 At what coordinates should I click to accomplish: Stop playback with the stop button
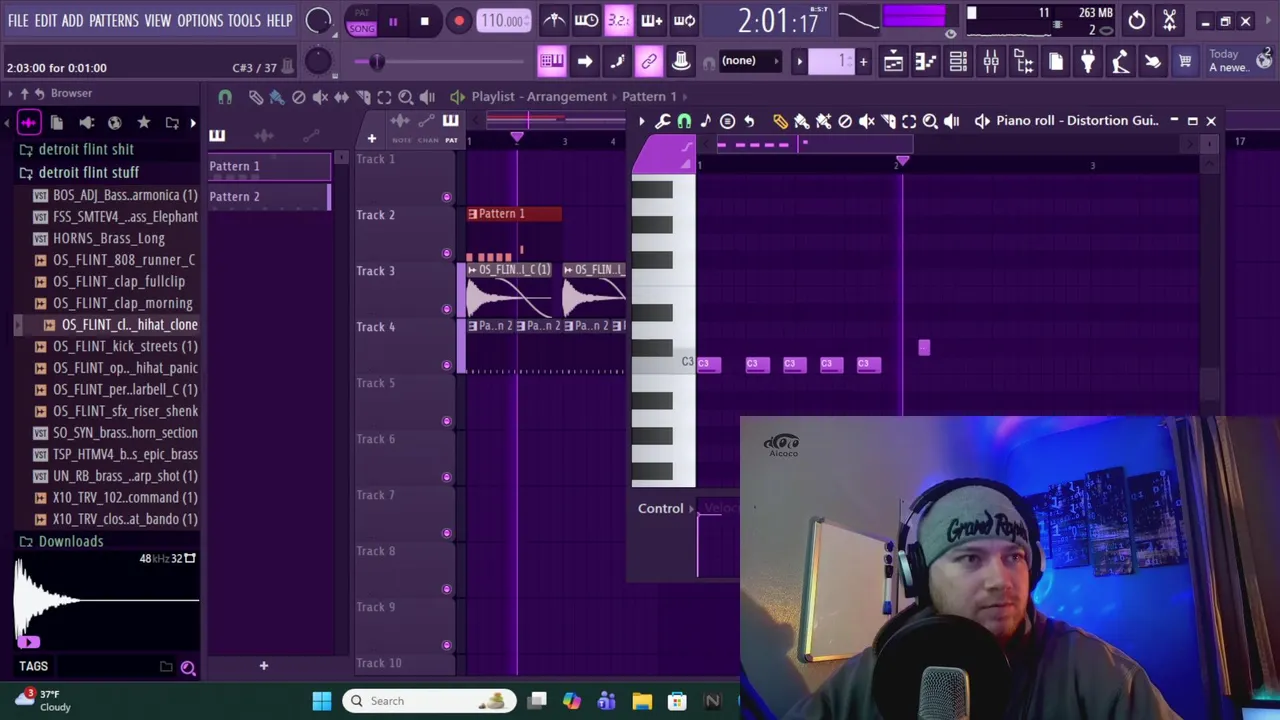pos(424,21)
